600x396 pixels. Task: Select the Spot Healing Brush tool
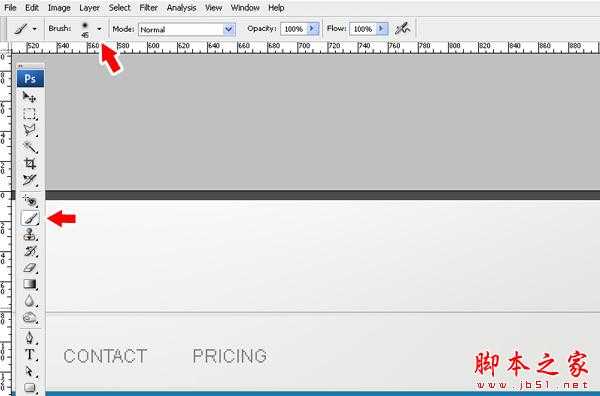point(29,201)
